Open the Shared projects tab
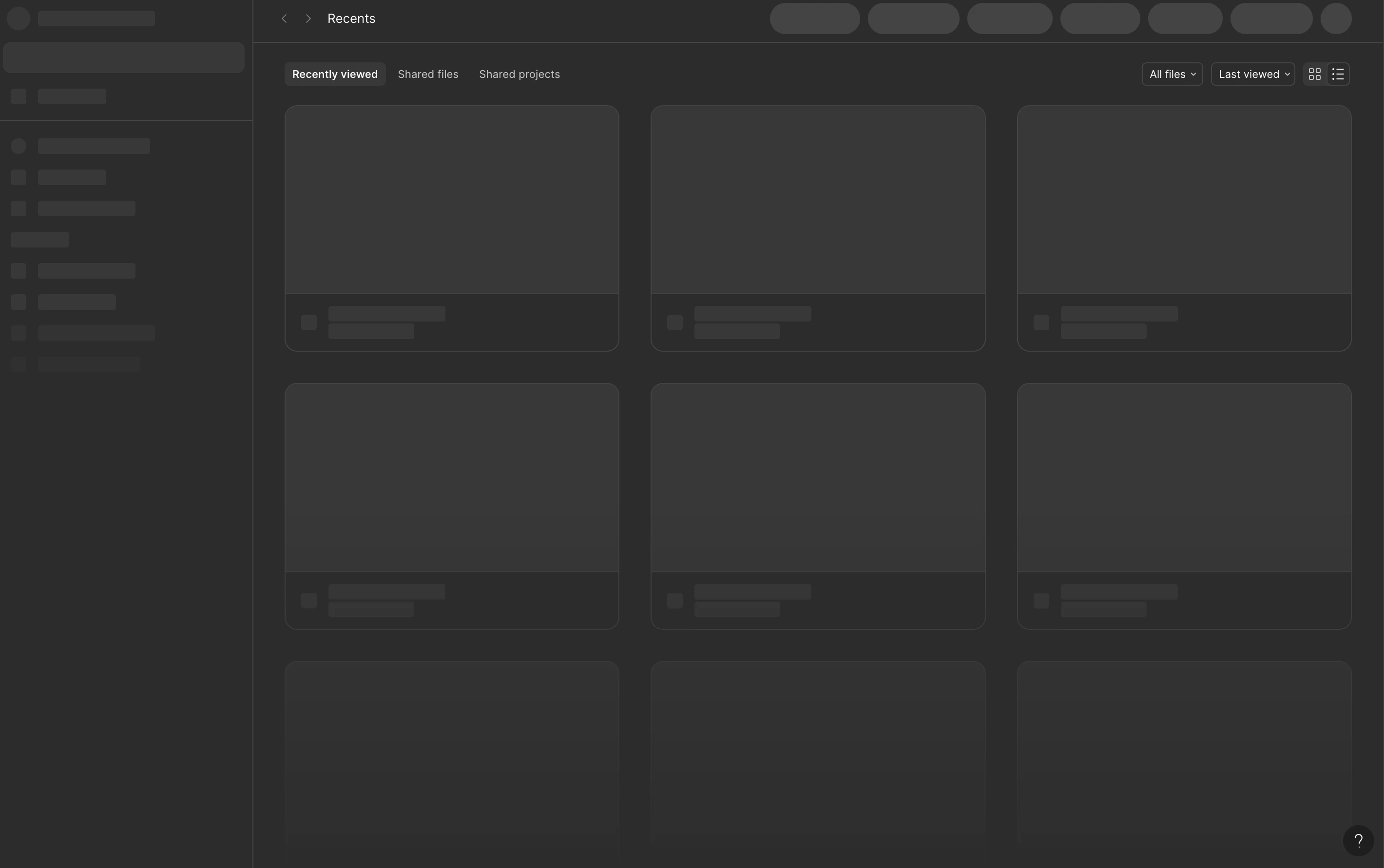This screenshot has height=868, width=1384. 519,74
